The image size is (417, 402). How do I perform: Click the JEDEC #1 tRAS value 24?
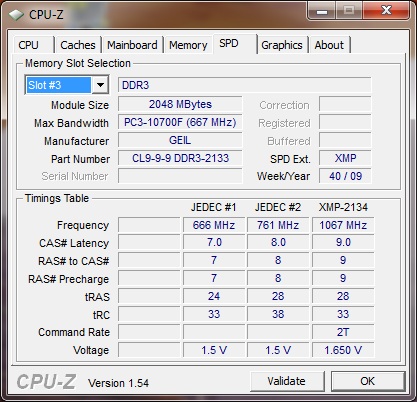214,296
